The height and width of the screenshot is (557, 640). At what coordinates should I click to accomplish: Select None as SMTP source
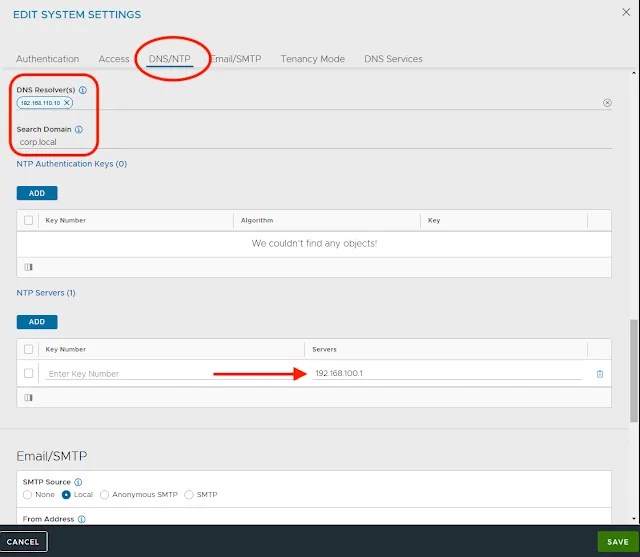pos(27,495)
